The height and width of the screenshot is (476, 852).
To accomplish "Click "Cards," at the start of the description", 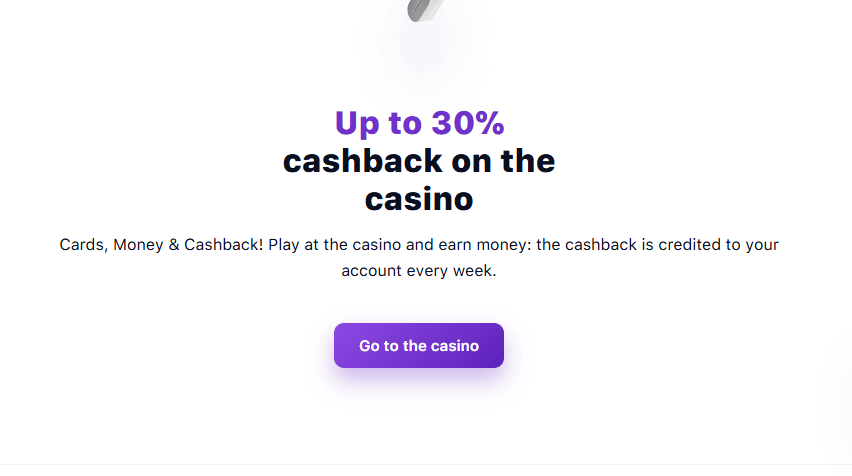I will point(83,245).
